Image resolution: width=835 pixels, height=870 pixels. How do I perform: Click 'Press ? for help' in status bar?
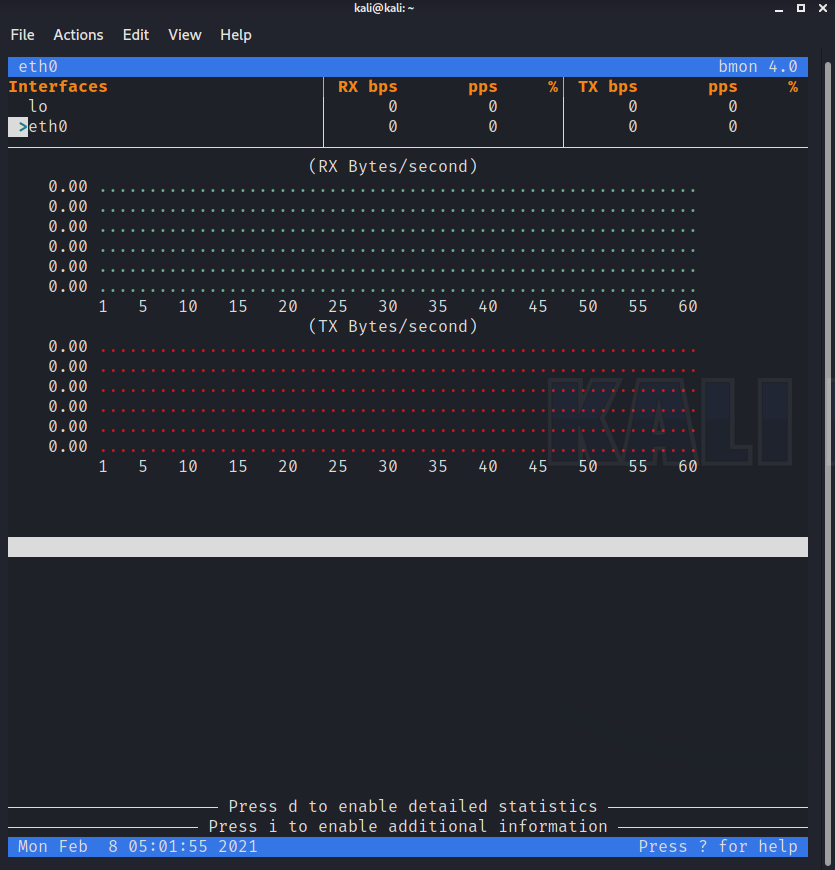pos(717,846)
